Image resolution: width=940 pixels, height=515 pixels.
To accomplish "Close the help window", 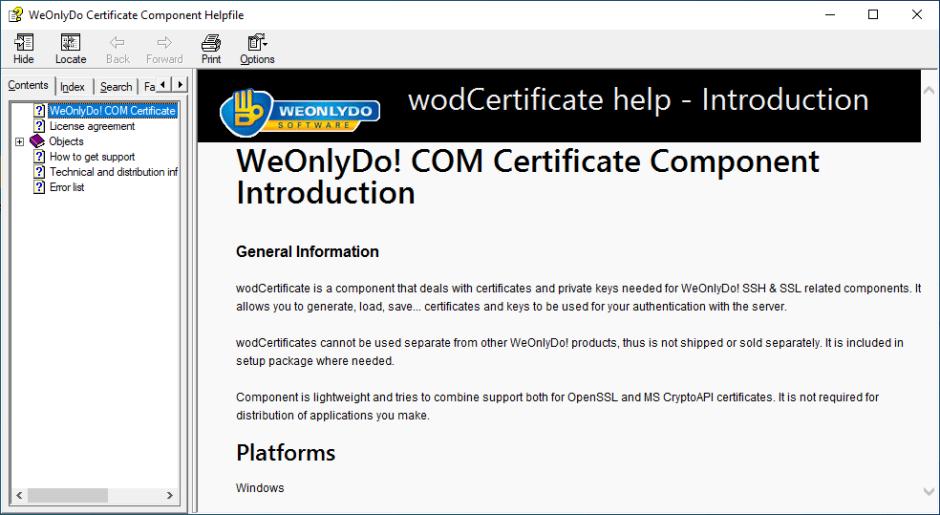I will click(x=917, y=14).
